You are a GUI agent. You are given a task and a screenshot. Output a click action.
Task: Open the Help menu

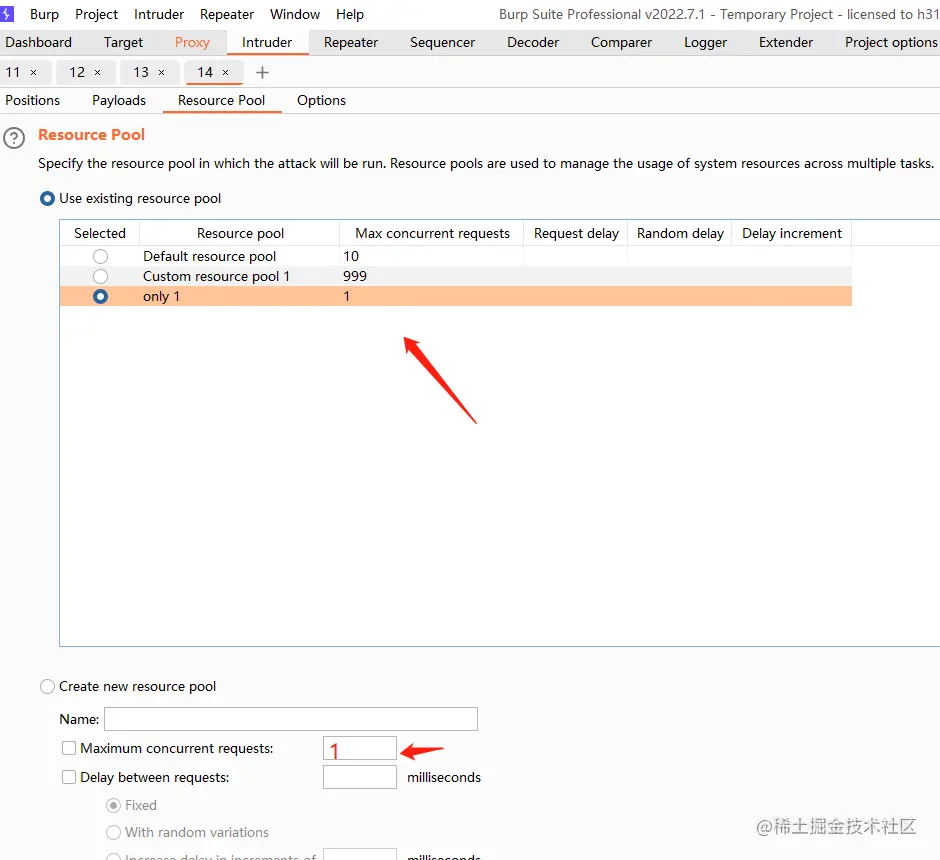(x=350, y=14)
